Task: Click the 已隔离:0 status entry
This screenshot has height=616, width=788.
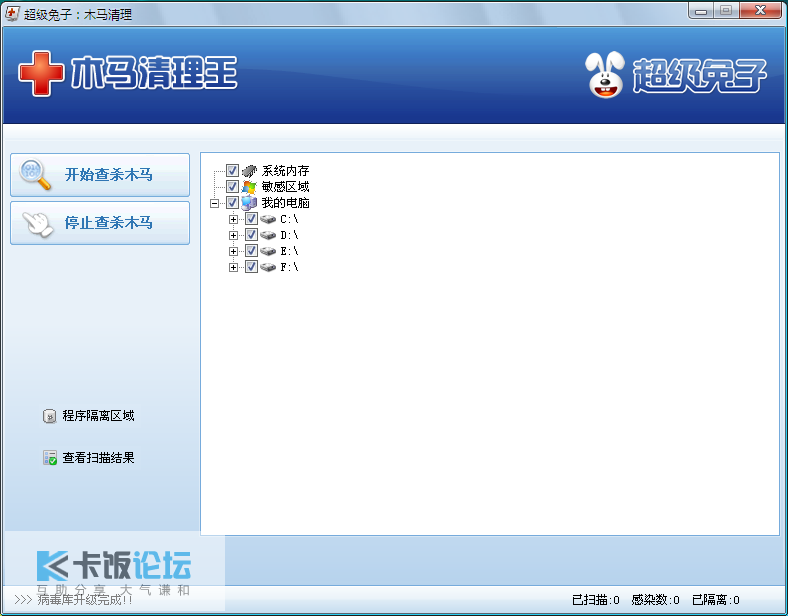Action: 716,600
